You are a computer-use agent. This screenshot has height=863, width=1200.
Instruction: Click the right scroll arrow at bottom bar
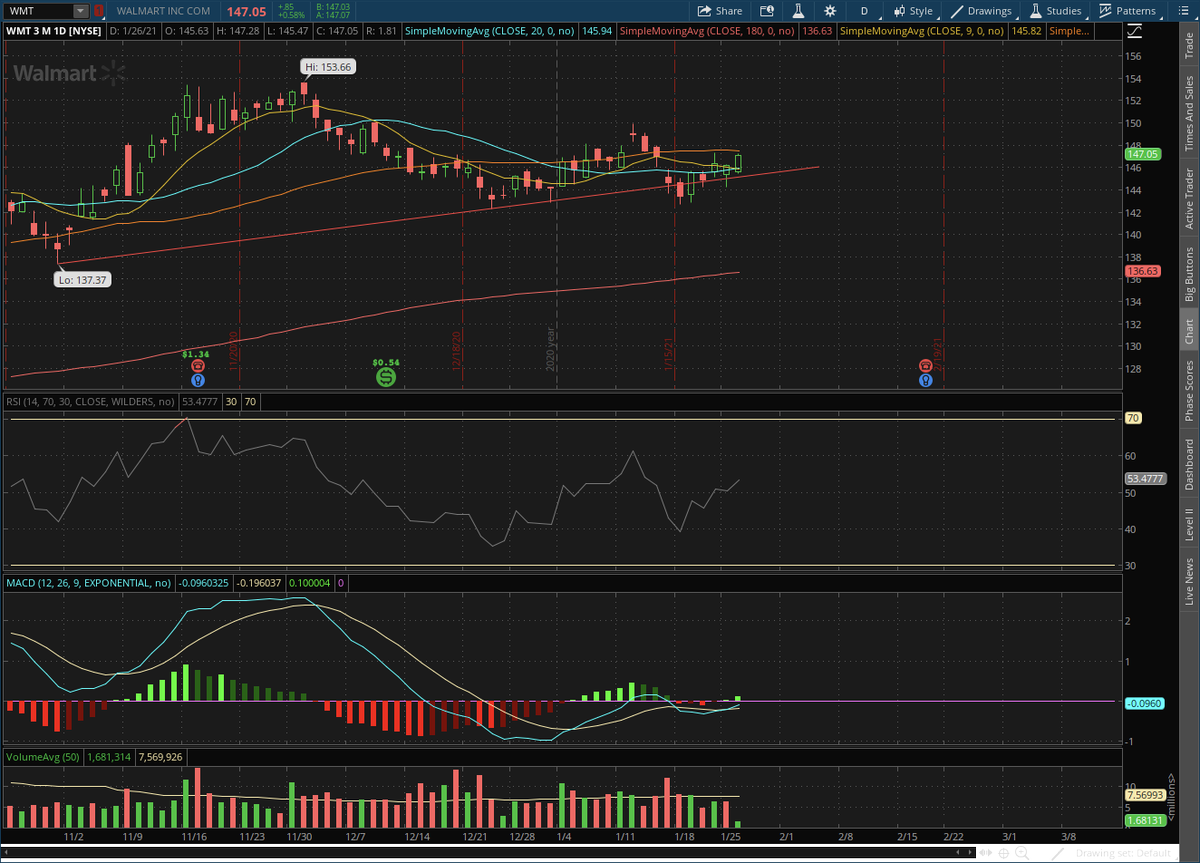969,853
